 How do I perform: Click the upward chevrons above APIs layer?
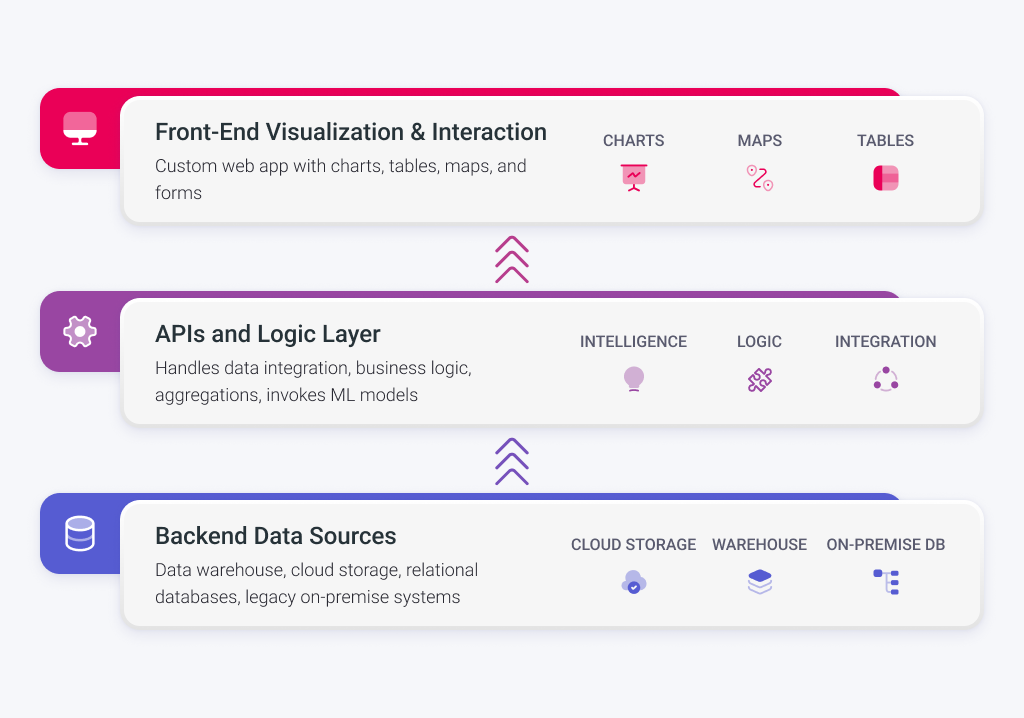512,260
